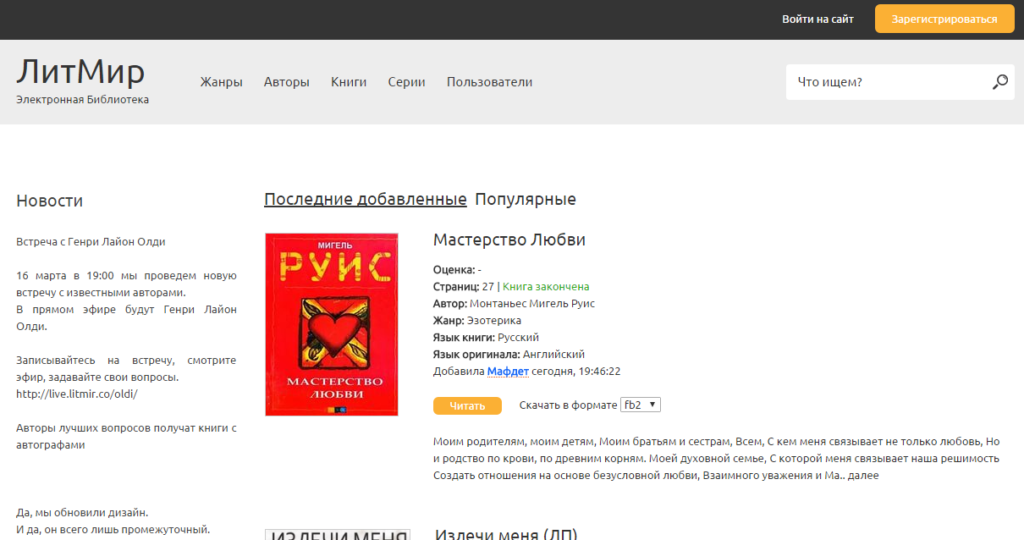Open the Излечи меня (ЛП) book title
The image size is (1024, 540).
(x=506, y=533)
